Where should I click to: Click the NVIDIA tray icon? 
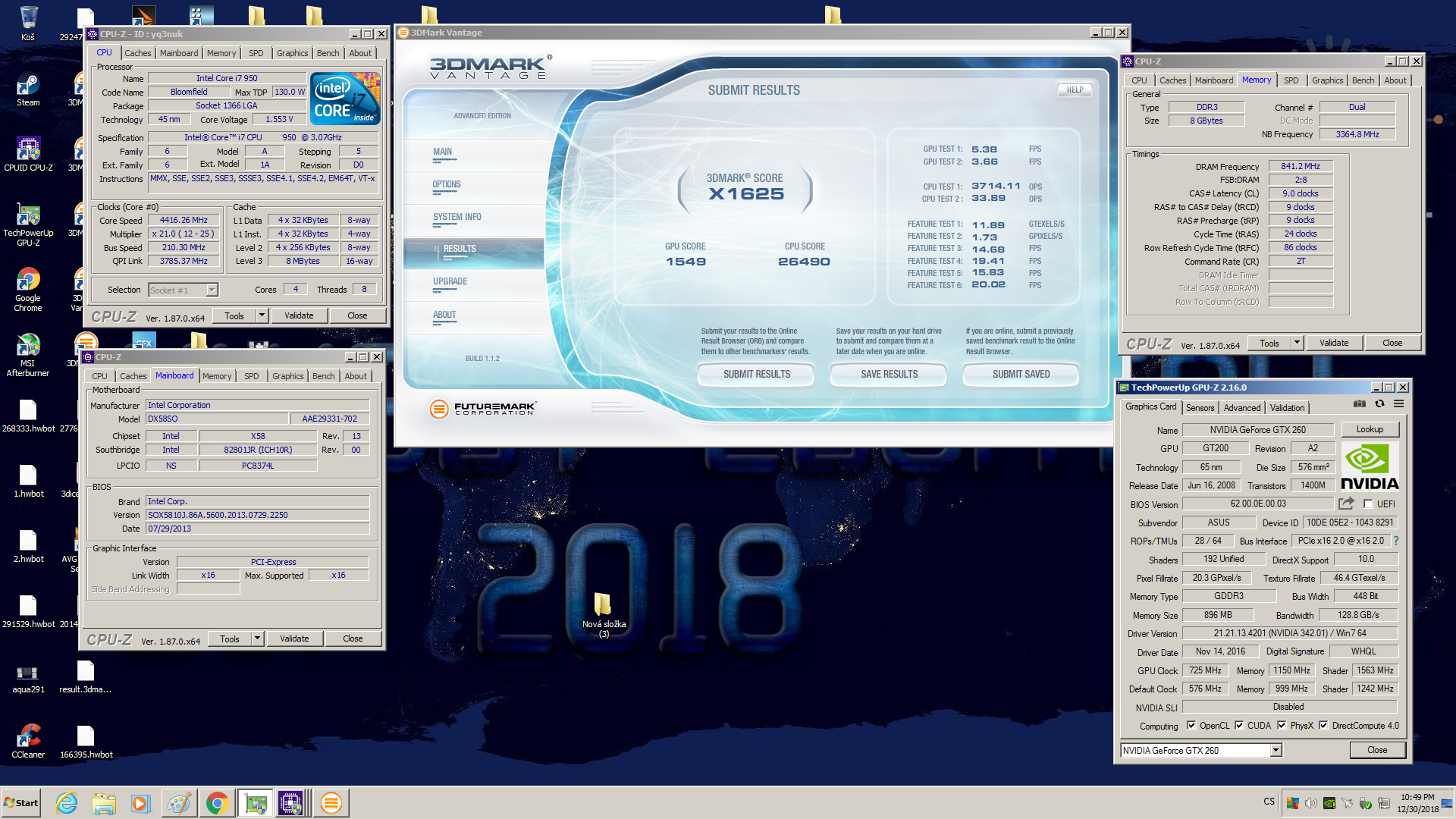point(1329,803)
